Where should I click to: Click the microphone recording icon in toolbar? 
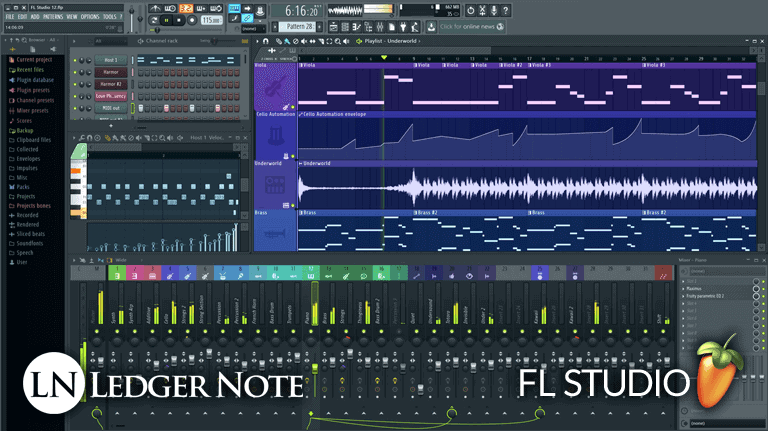pyautogui.click(x=494, y=10)
